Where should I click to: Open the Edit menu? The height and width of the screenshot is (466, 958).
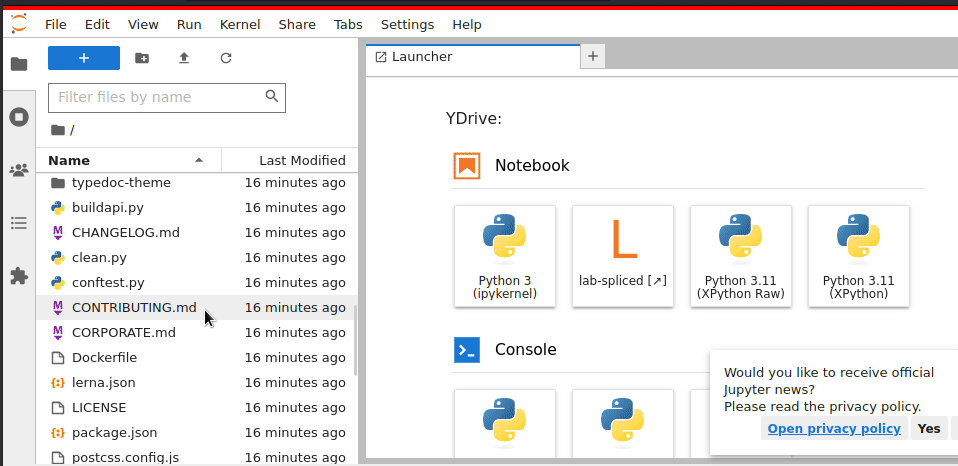pos(97,24)
